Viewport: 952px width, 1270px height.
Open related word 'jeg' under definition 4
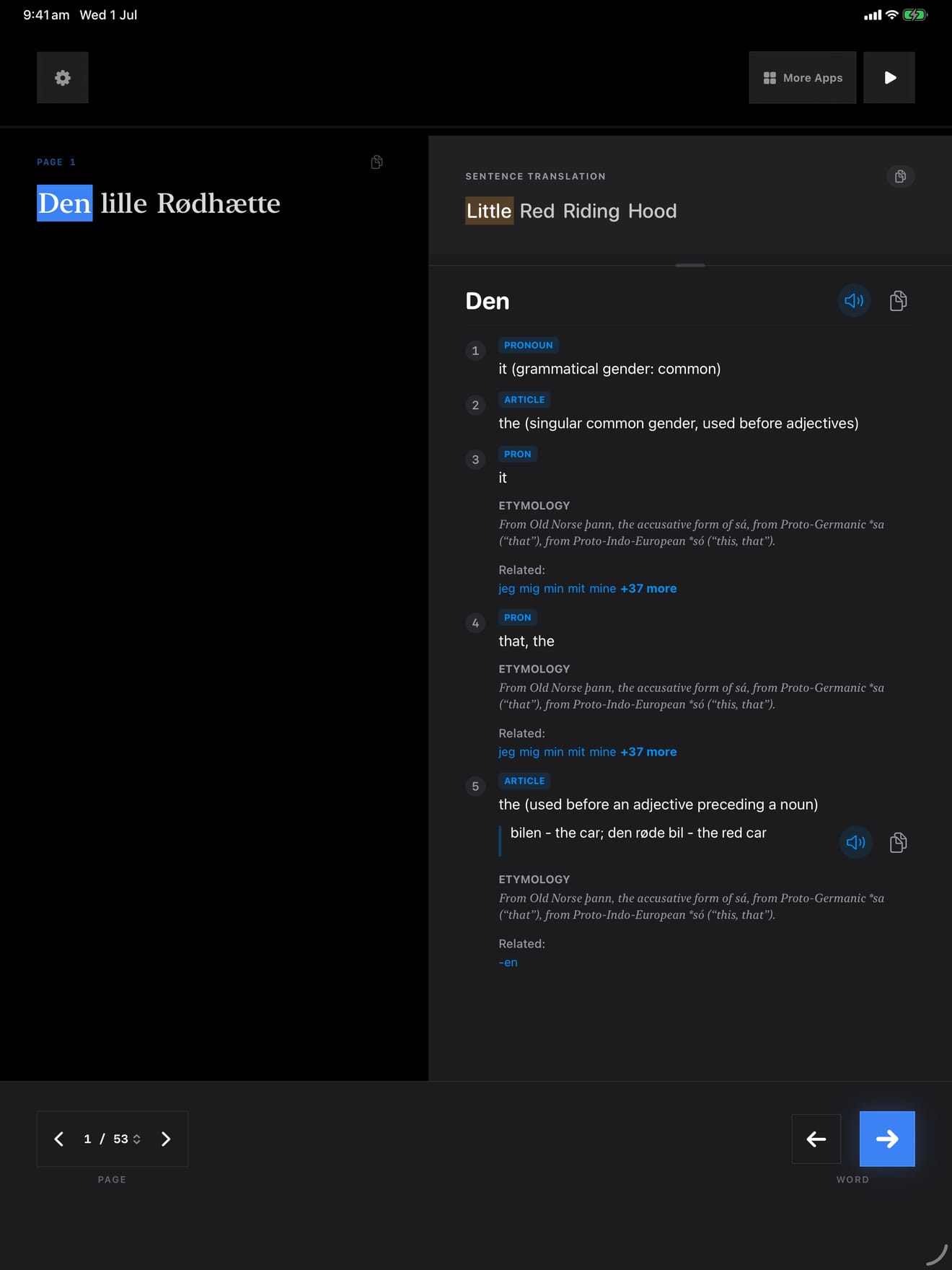[507, 752]
